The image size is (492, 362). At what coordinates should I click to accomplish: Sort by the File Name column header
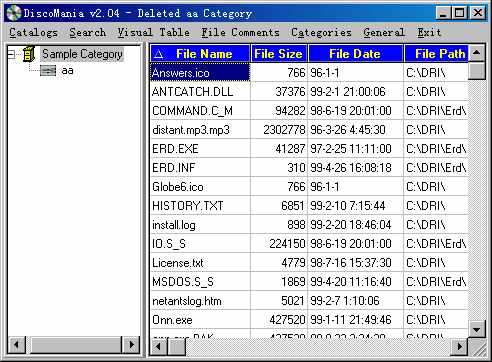(x=200, y=54)
